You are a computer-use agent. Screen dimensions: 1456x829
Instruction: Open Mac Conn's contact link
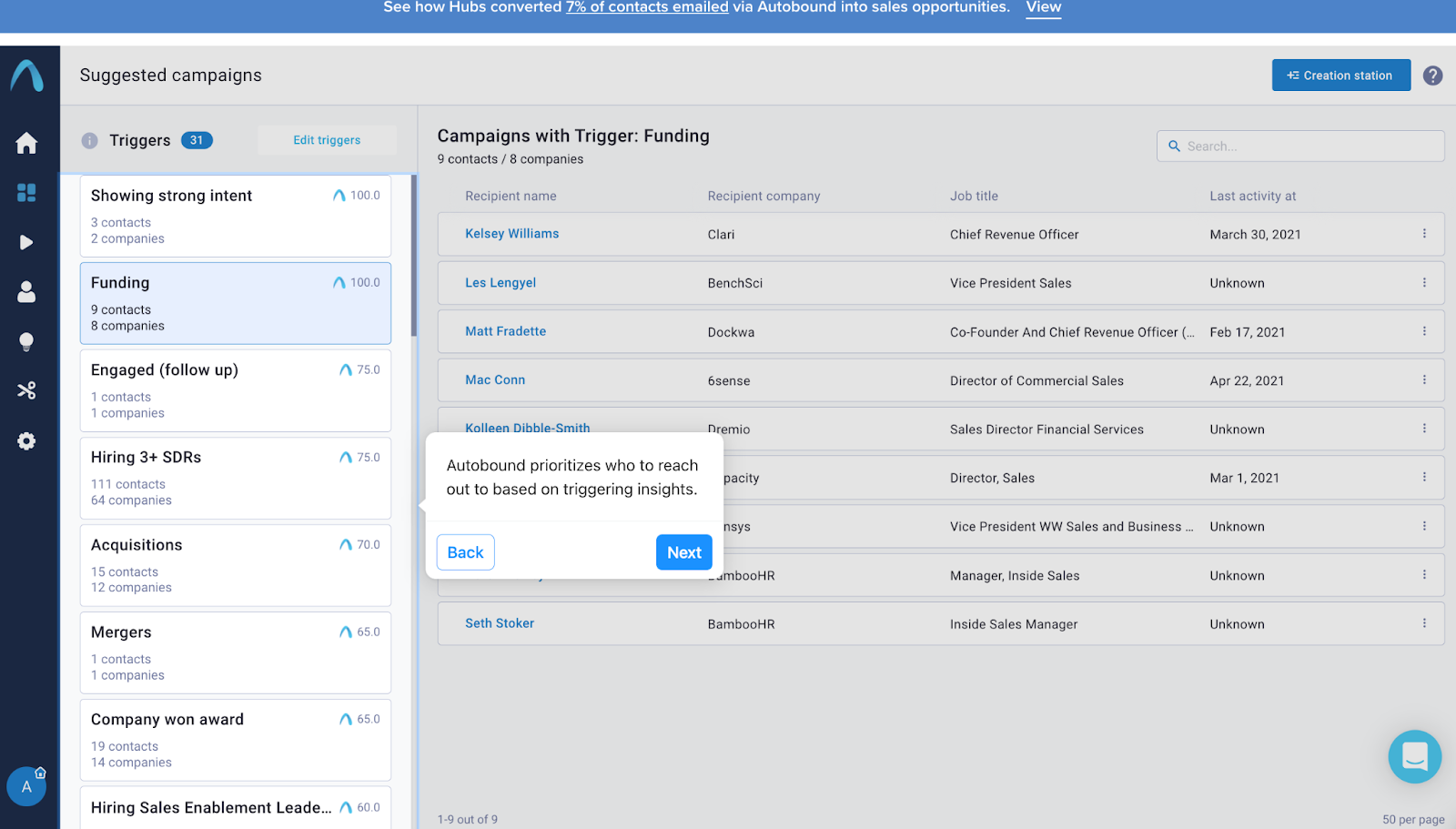[495, 380]
